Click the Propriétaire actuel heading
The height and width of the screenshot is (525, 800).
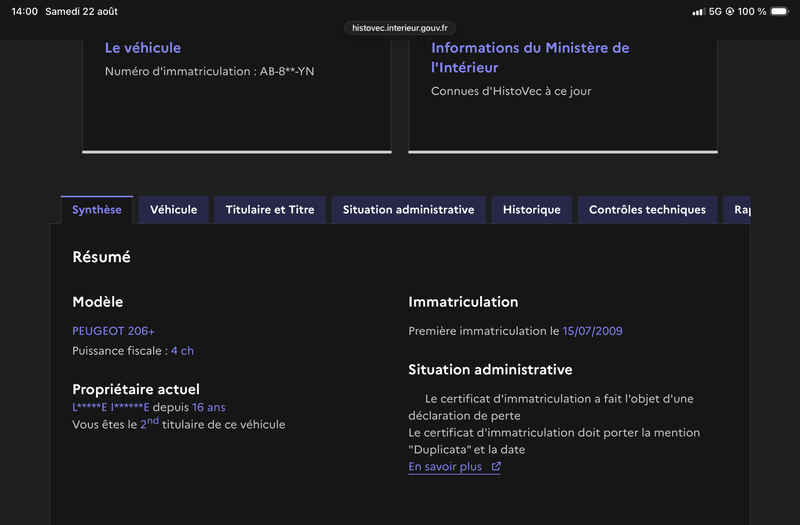click(x=136, y=389)
